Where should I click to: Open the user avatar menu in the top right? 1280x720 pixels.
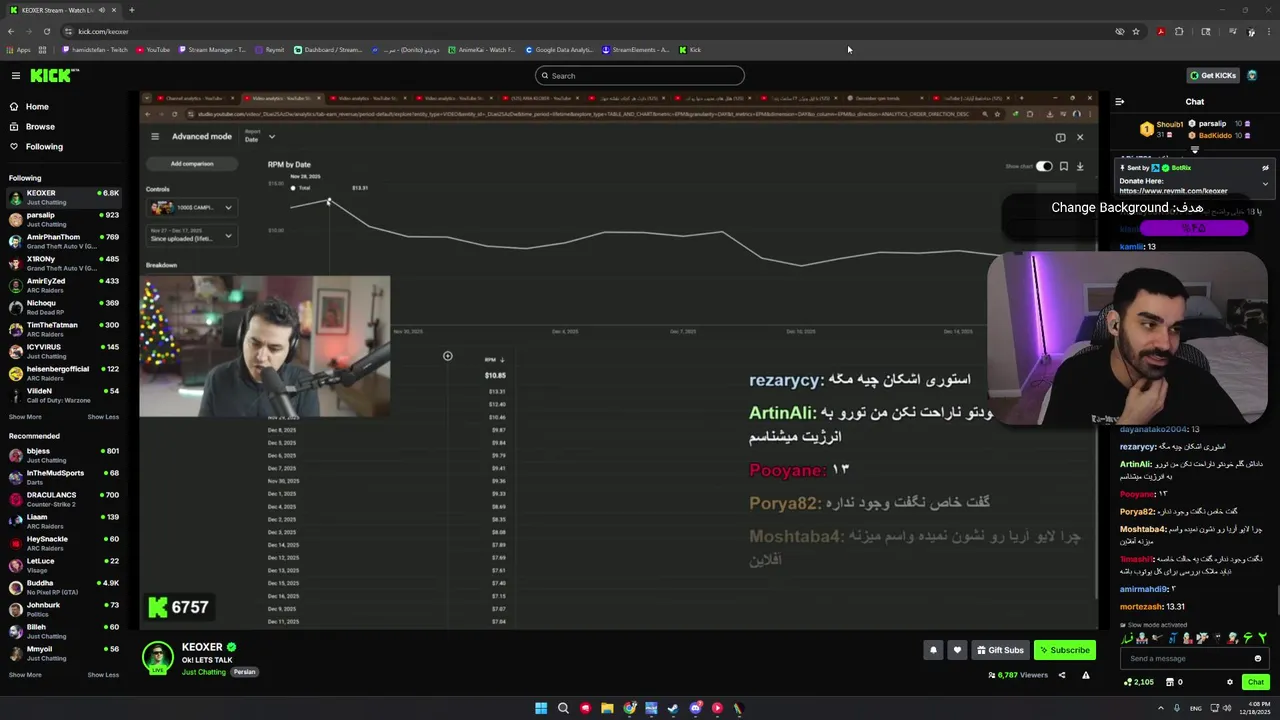click(1252, 75)
